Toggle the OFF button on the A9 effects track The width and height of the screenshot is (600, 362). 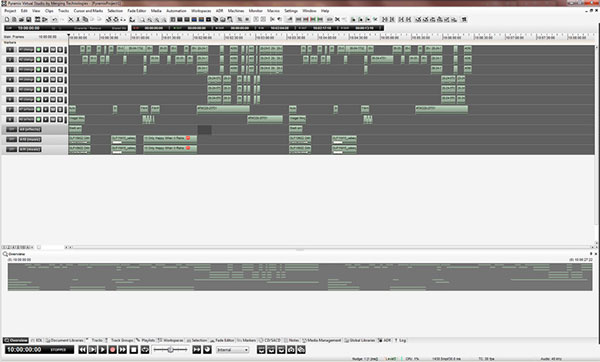coord(11,129)
